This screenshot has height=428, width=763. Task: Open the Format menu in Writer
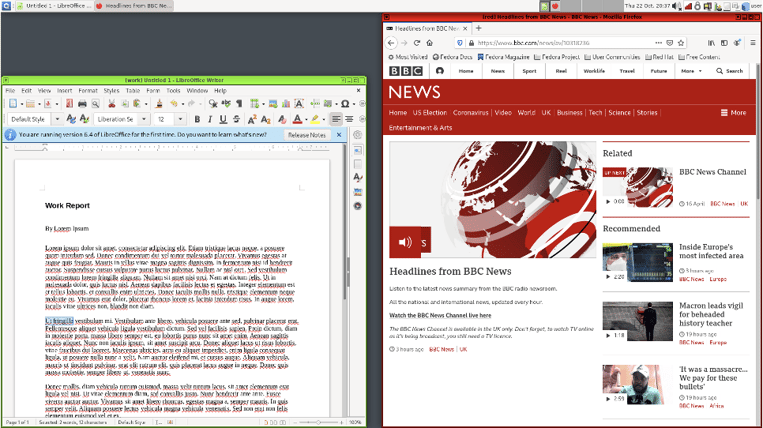(88, 90)
